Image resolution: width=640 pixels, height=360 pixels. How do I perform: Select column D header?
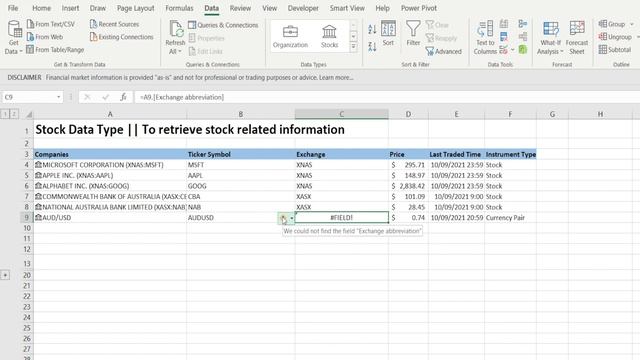coord(408,114)
